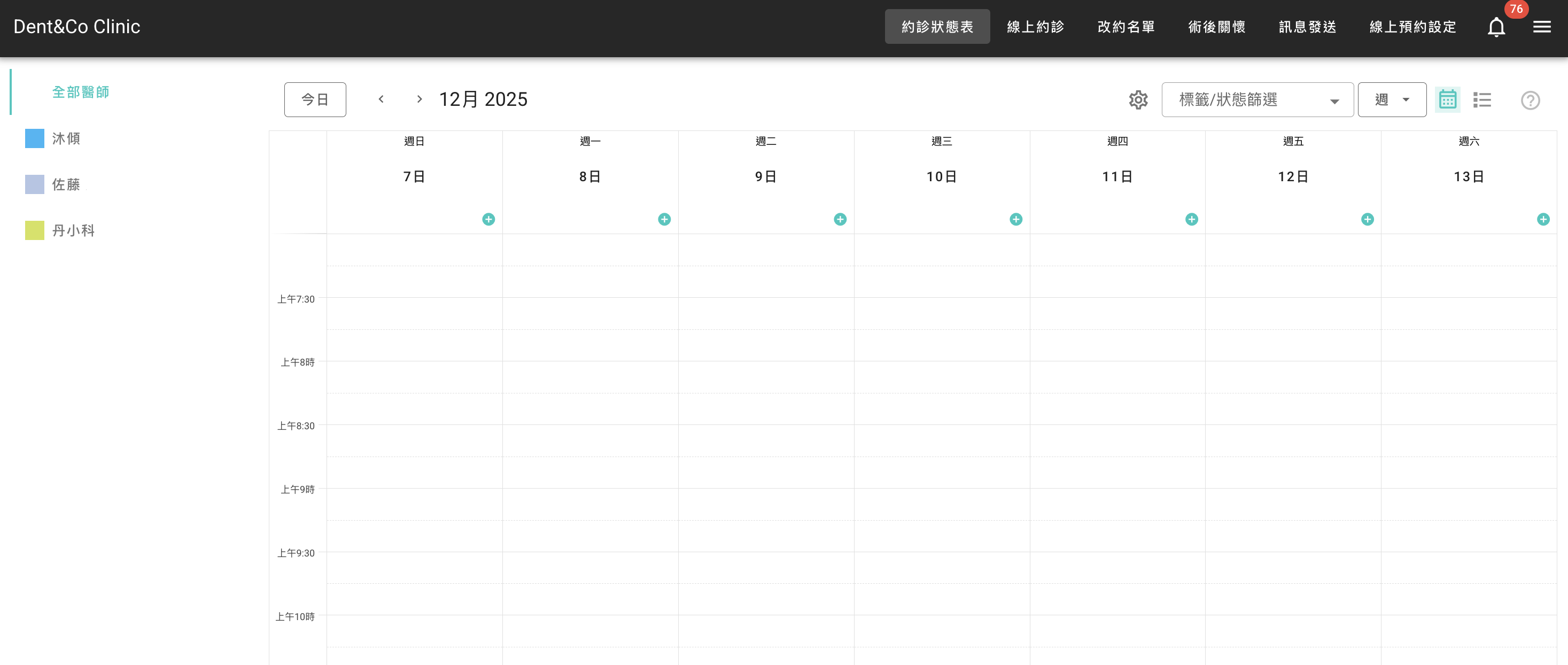Open the 線上約診 tab
The image size is (1568, 665).
(x=1035, y=27)
